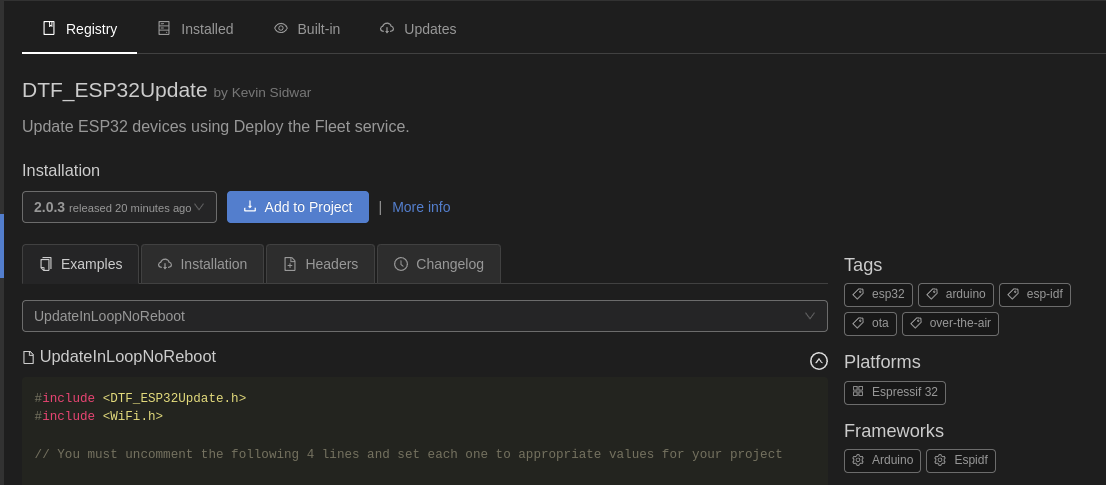Click the Examples copy icon
Image resolution: width=1106 pixels, height=485 pixels.
point(46,264)
